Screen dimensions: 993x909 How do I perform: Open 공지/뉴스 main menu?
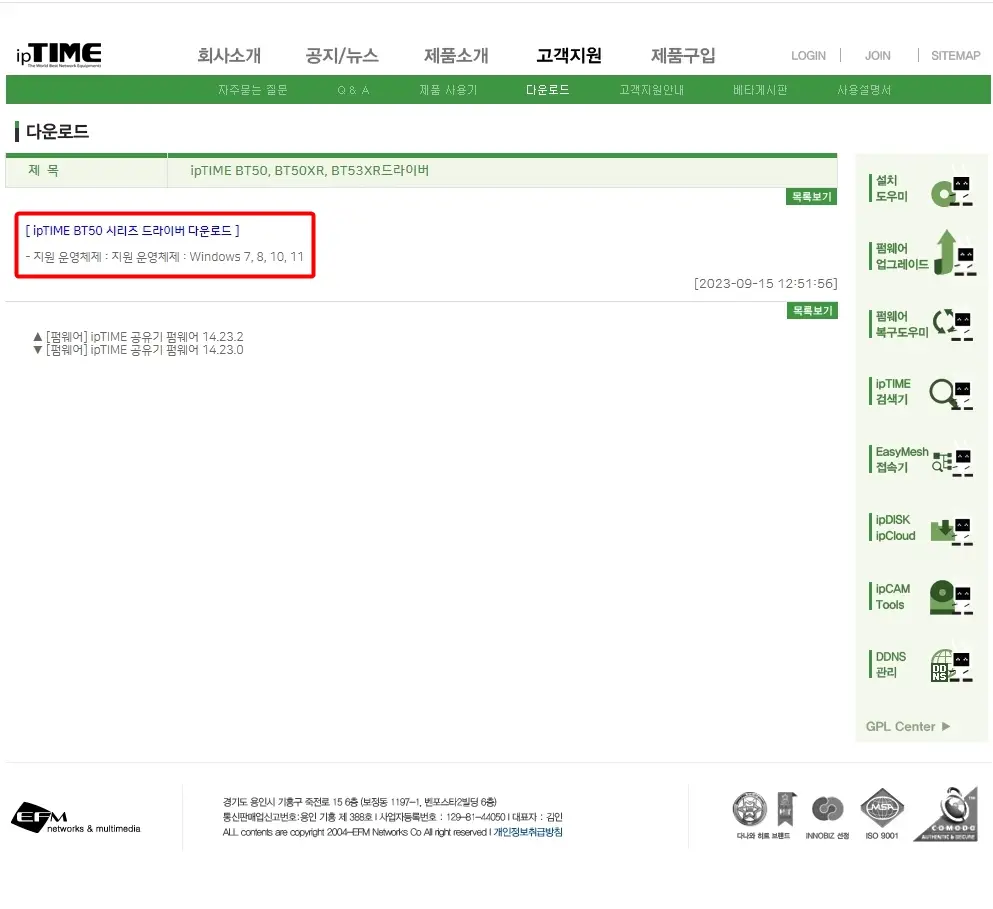click(342, 56)
